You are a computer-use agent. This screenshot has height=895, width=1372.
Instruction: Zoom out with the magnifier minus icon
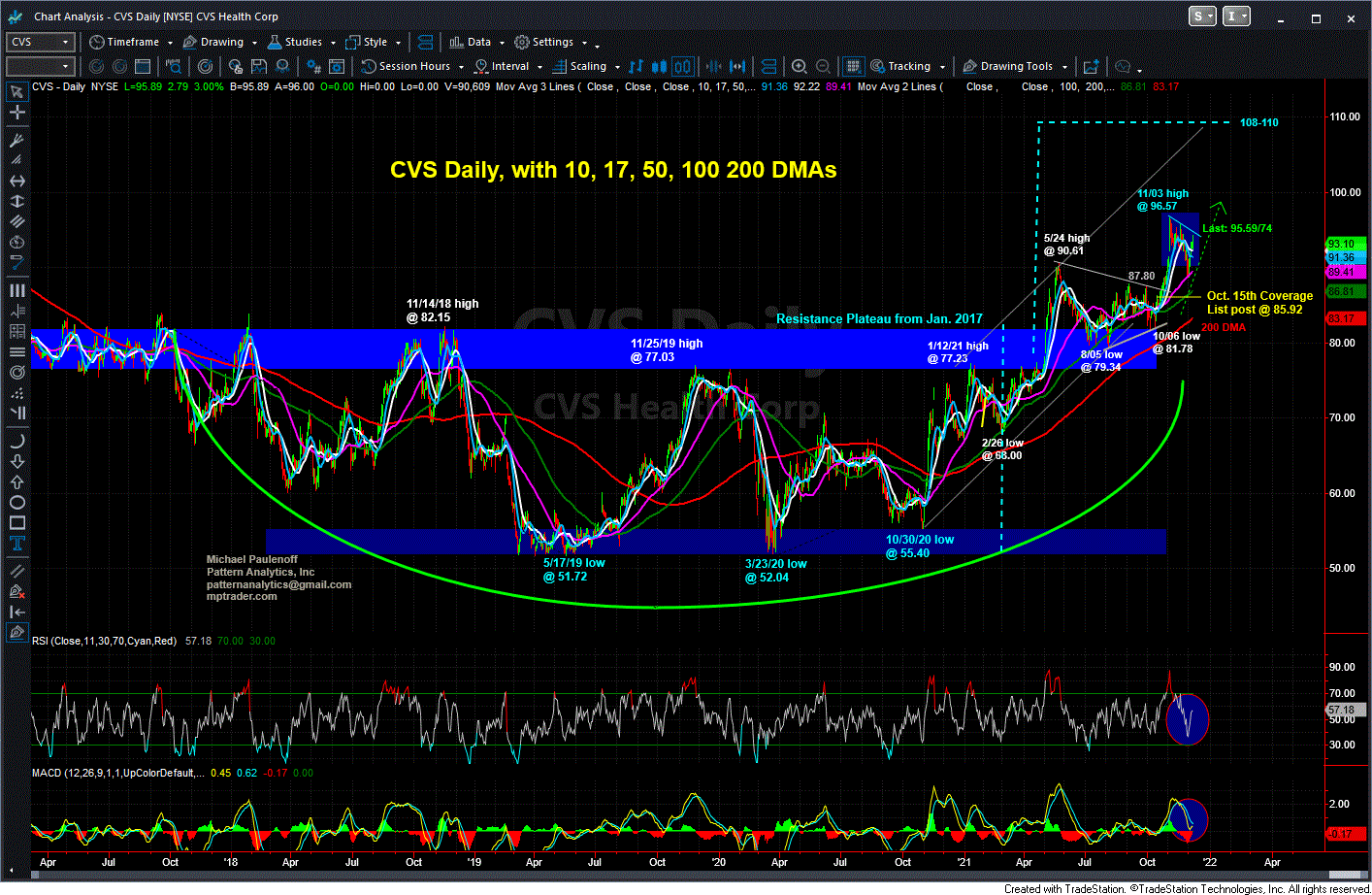click(823, 66)
